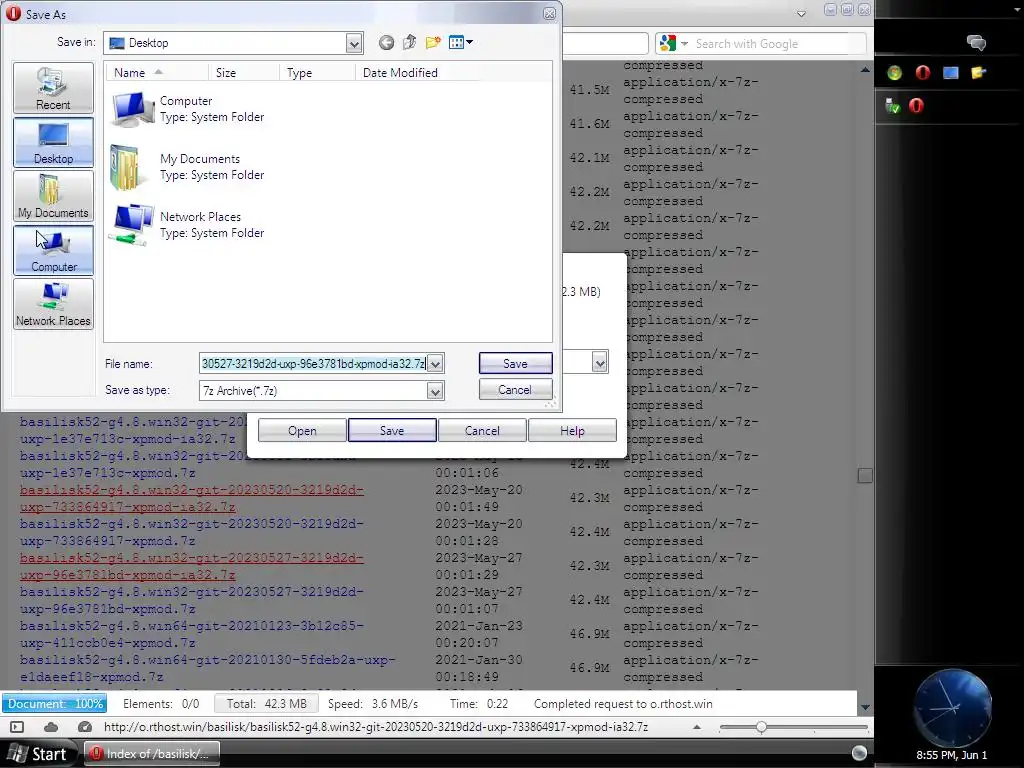1024x768 pixels.
Task: Click Cancel in the download dialog
Action: 482,431
